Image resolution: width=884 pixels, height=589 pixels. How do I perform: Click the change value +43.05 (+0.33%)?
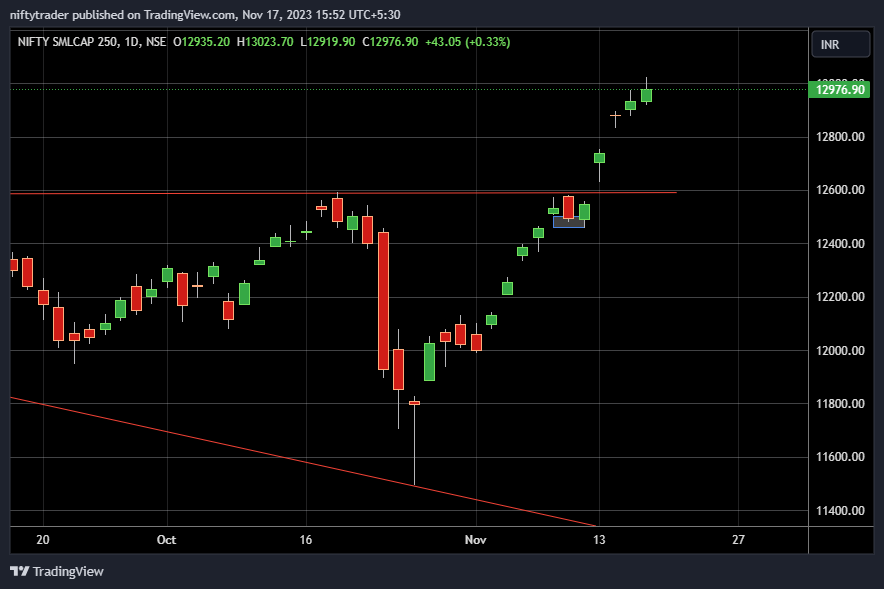[x=467, y=42]
